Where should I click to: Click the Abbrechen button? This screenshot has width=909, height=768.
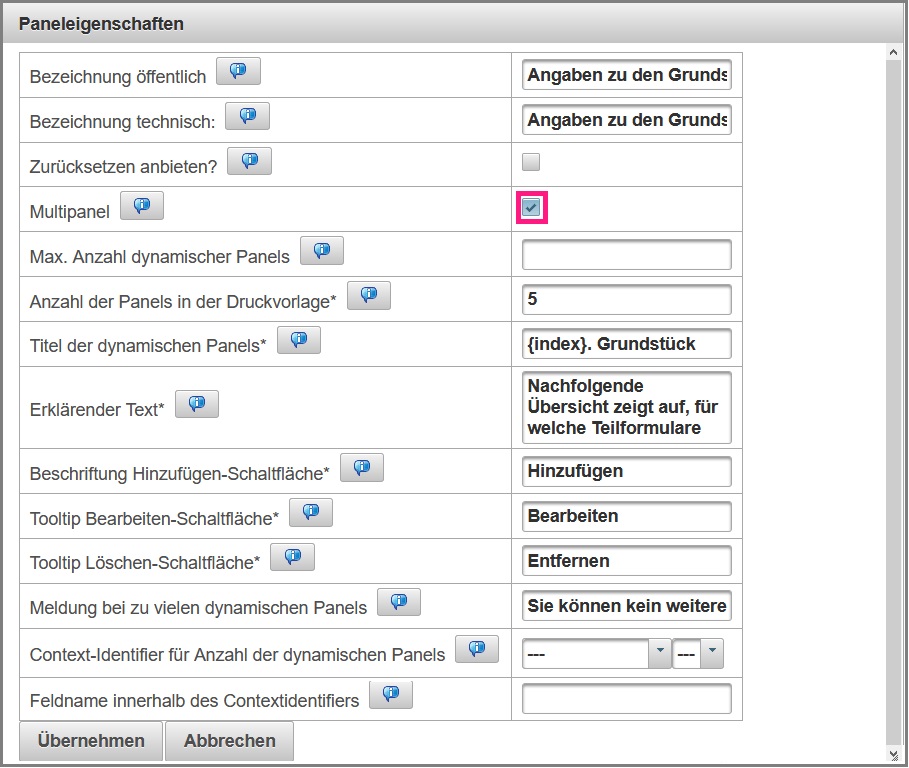point(230,741)
